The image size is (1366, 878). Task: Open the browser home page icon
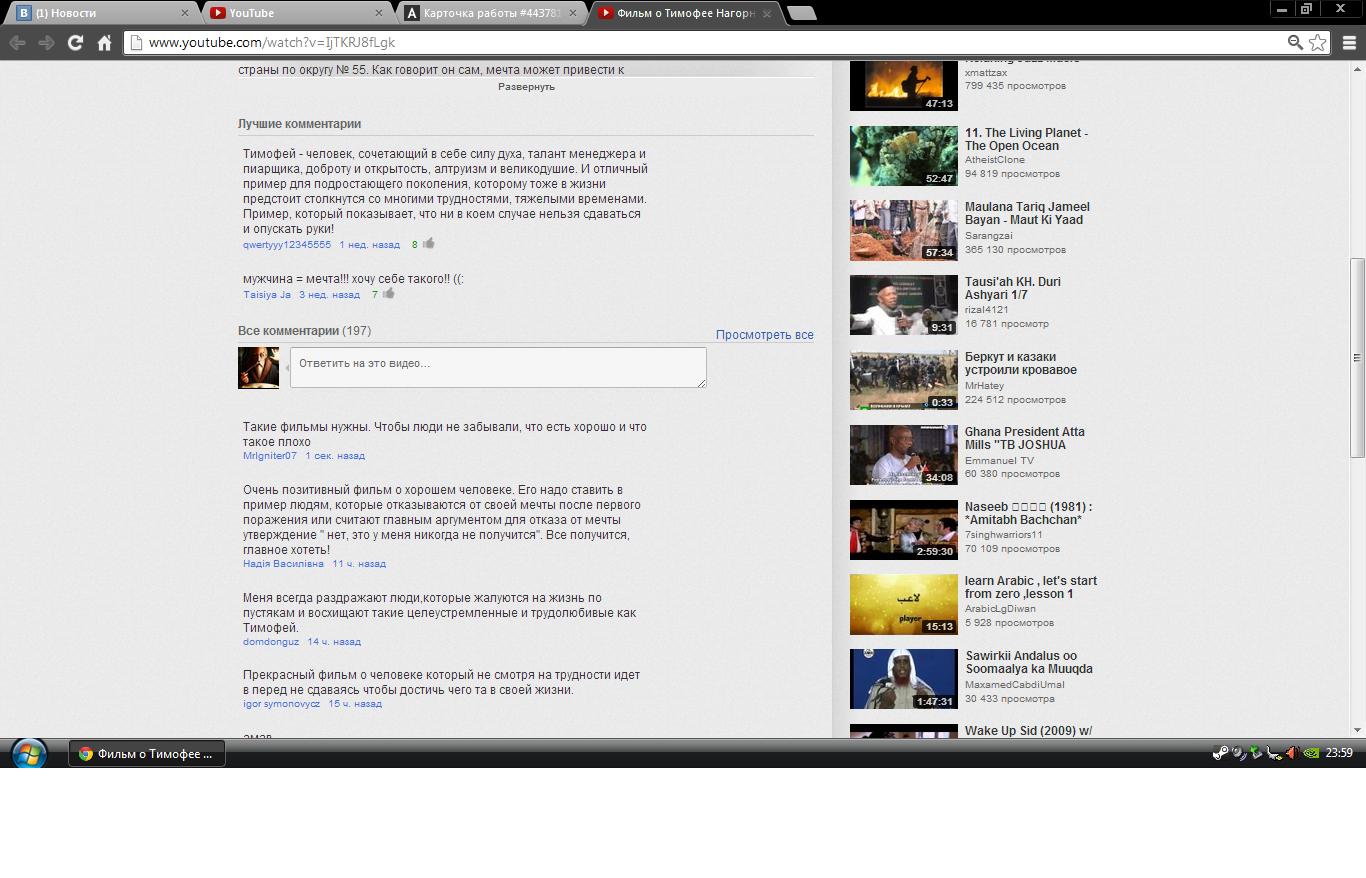click(104, 42)
